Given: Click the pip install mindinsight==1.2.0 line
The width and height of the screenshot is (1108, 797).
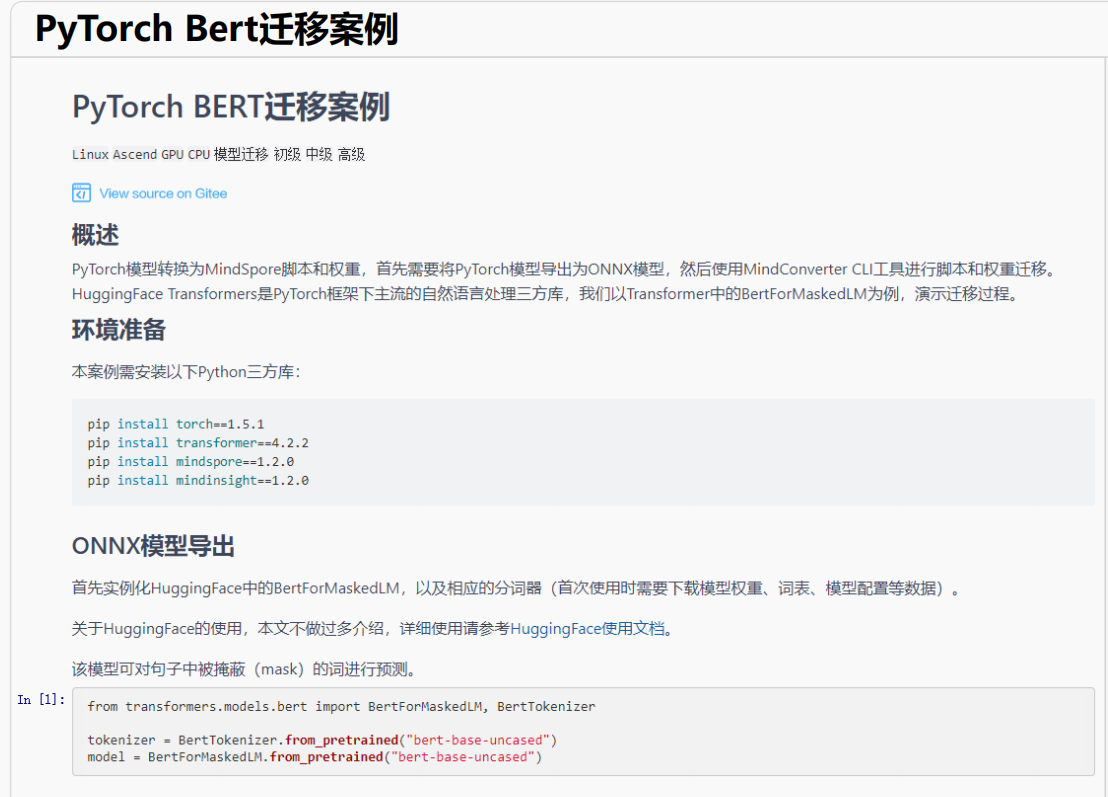Looking at the screenshot, I should tap(198, 480).
